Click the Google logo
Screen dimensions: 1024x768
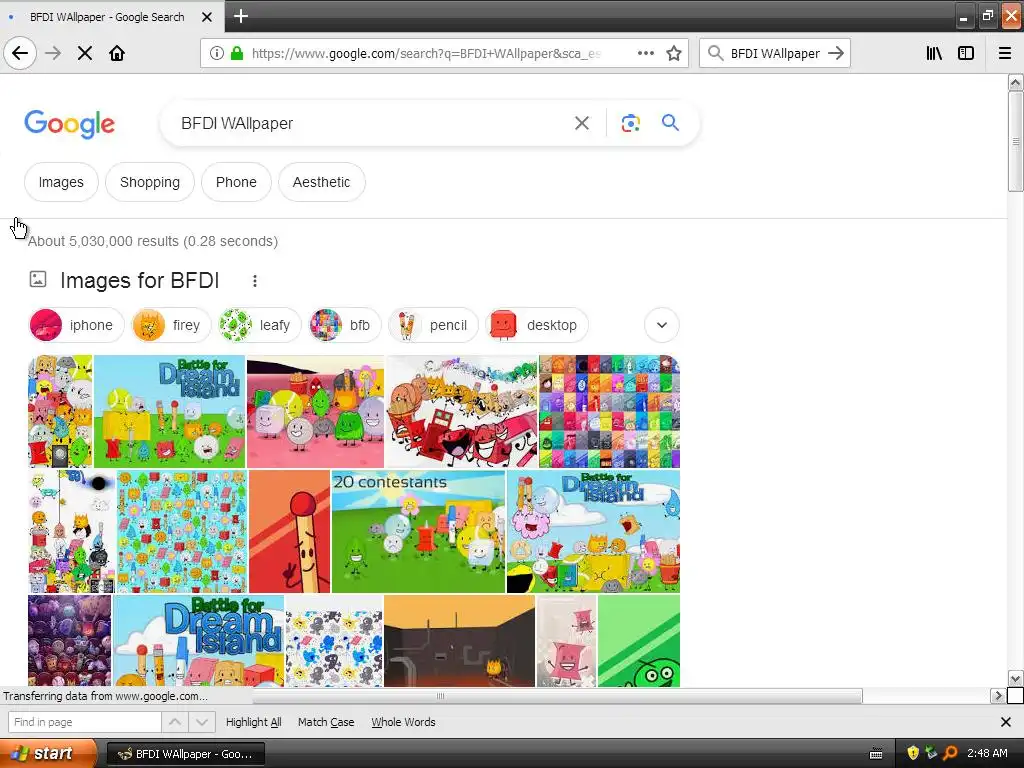[x=69, y=124]
